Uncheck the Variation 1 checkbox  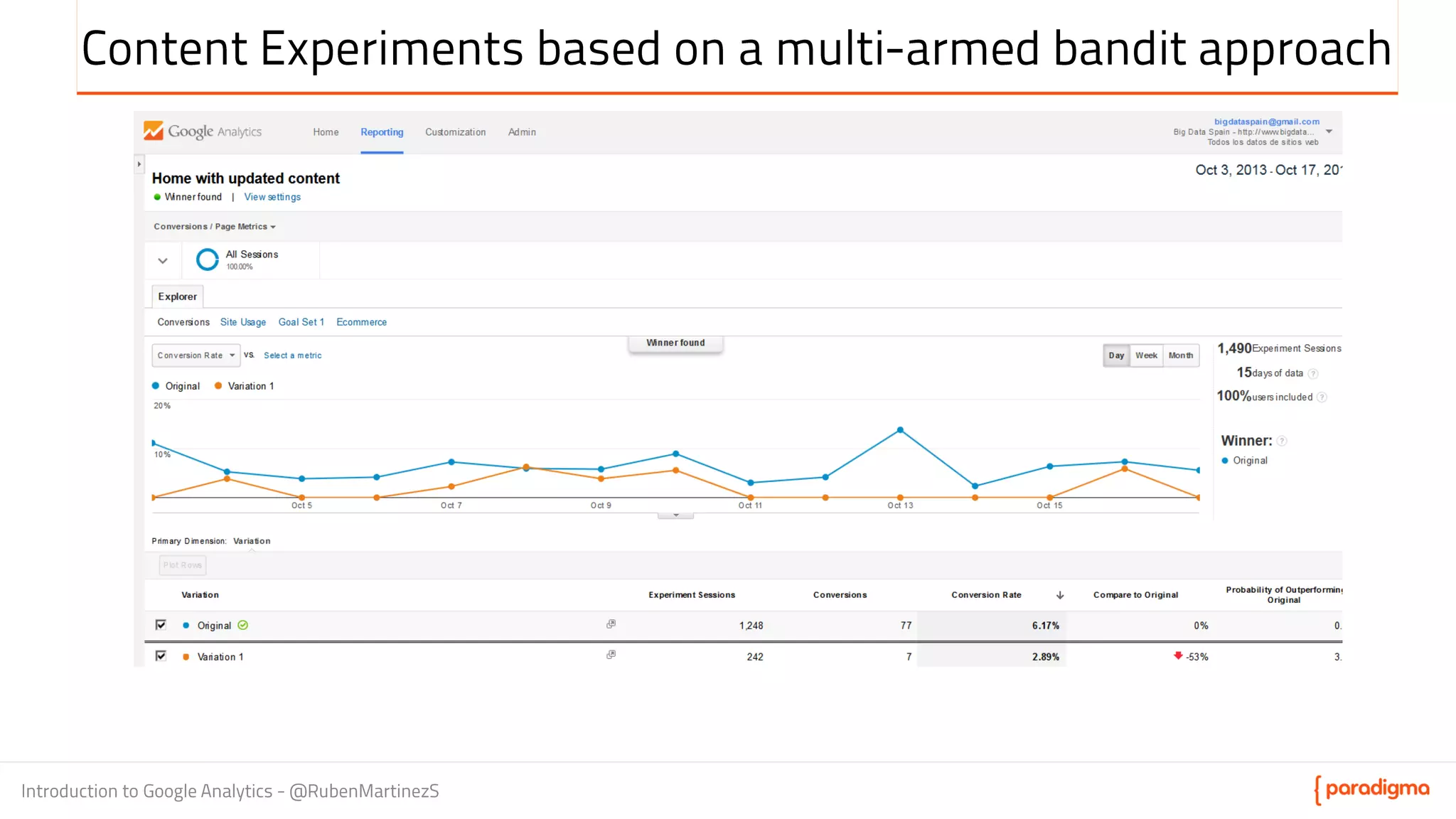click(161, 656)
